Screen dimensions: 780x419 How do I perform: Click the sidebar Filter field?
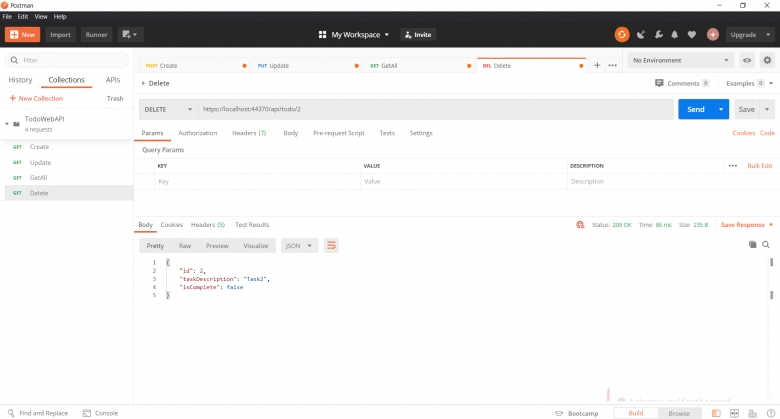[67, 60]
